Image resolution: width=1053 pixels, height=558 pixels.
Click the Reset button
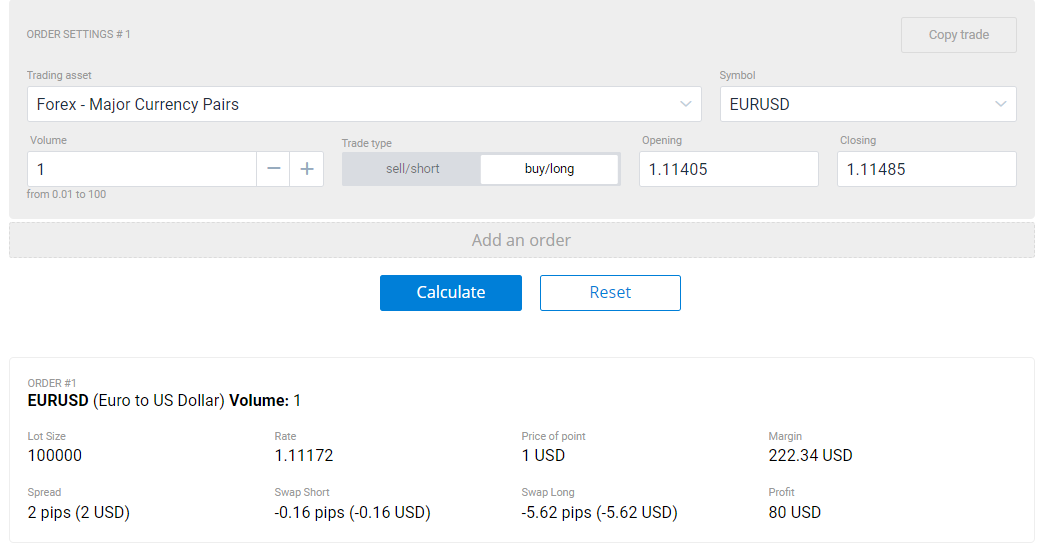610,293
